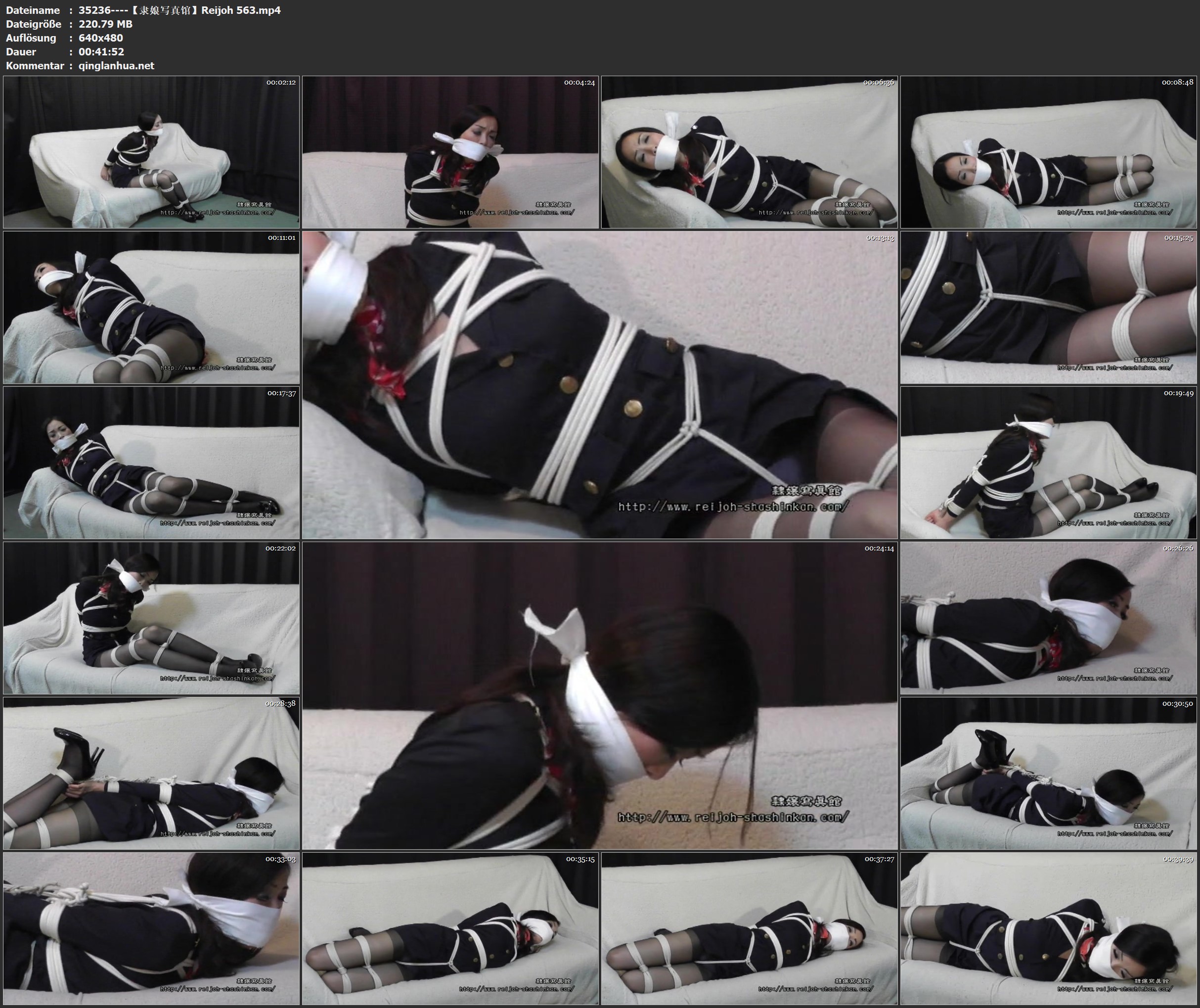The image size is (1200, 1008).
Task: Click the thumbnail at 00:28:38
Action: (151, 773)
